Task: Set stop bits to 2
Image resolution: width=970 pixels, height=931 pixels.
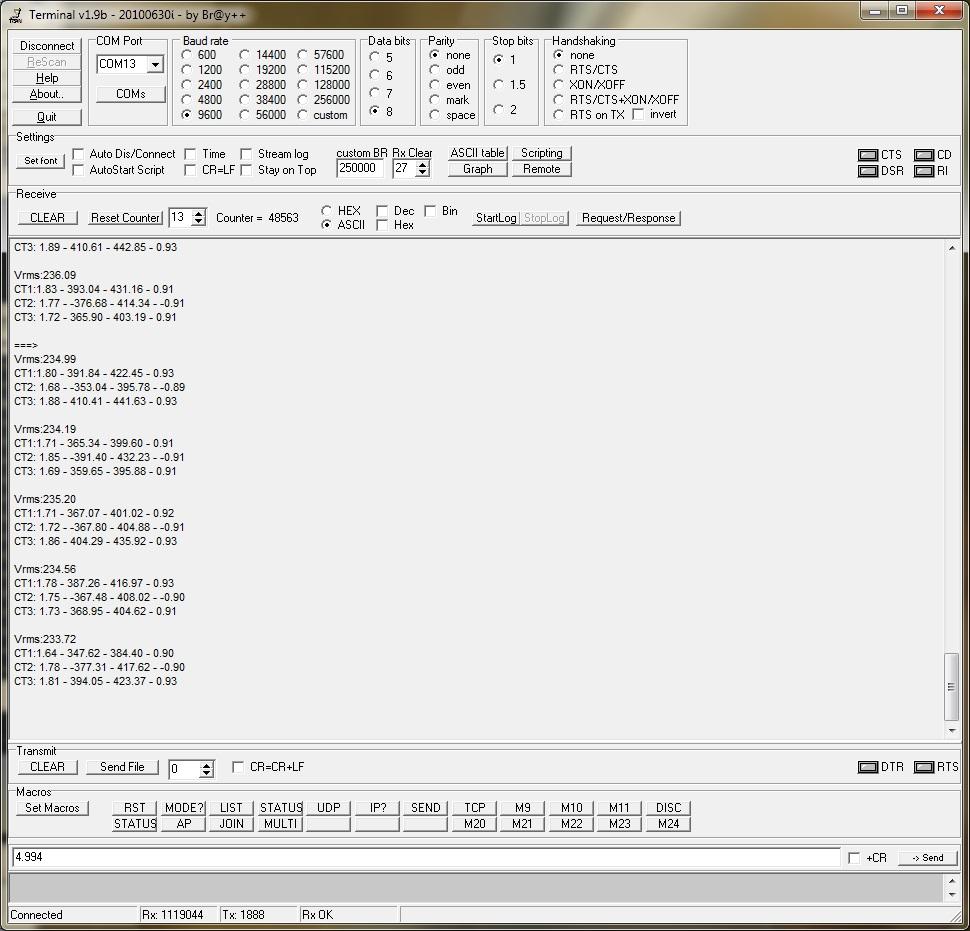Action: point(499,109)
